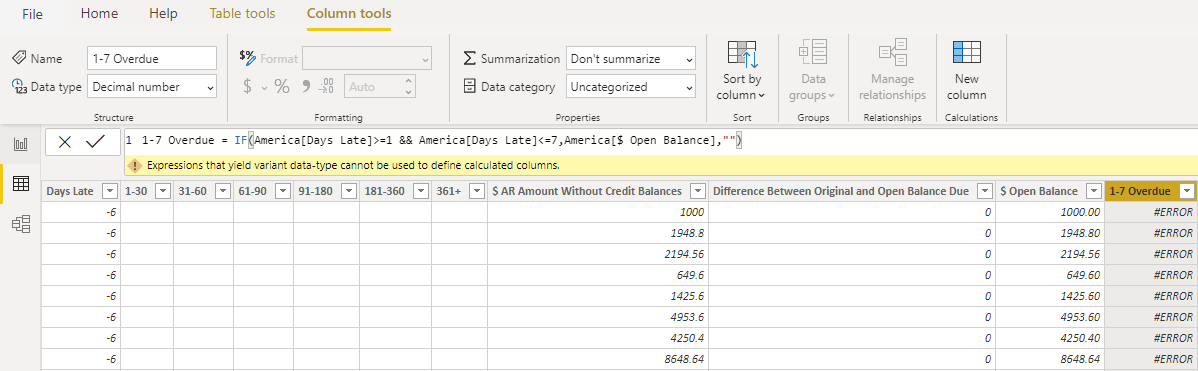Switch to Report view icon
Screen dimensions: 1198x371
pyautogui.click(x=21, y=145)
